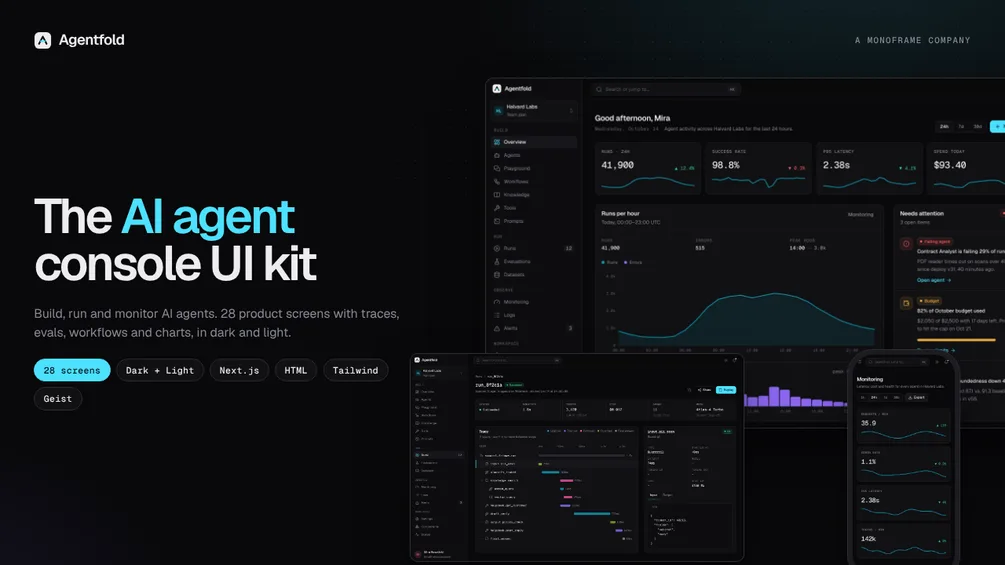This screenshot has height=565, width=1005.
Task: Click the Overview icon in dashboard sidebar
Action: coord(497,142)
